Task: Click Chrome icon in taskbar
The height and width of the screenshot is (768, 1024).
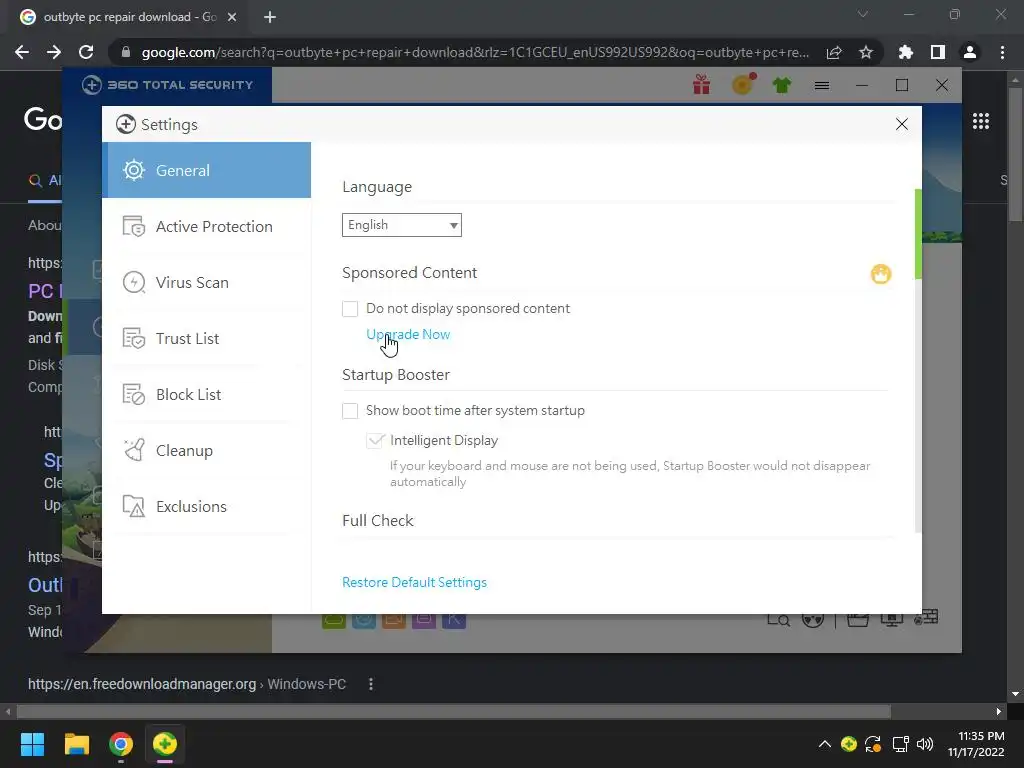Action: tap(121, 744)
